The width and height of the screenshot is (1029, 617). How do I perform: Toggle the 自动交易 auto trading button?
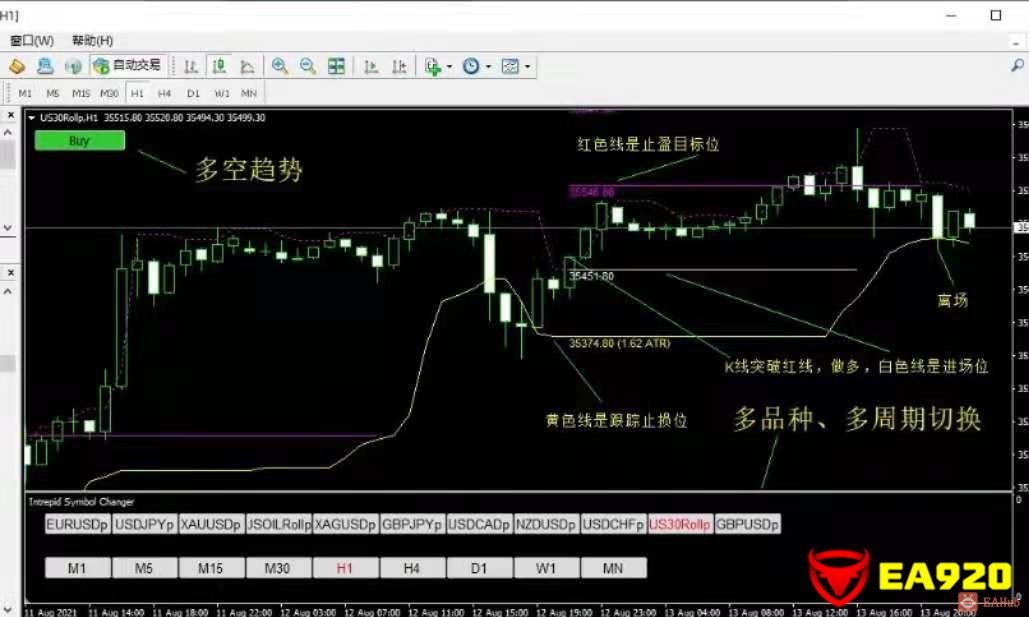pos(127,65)
